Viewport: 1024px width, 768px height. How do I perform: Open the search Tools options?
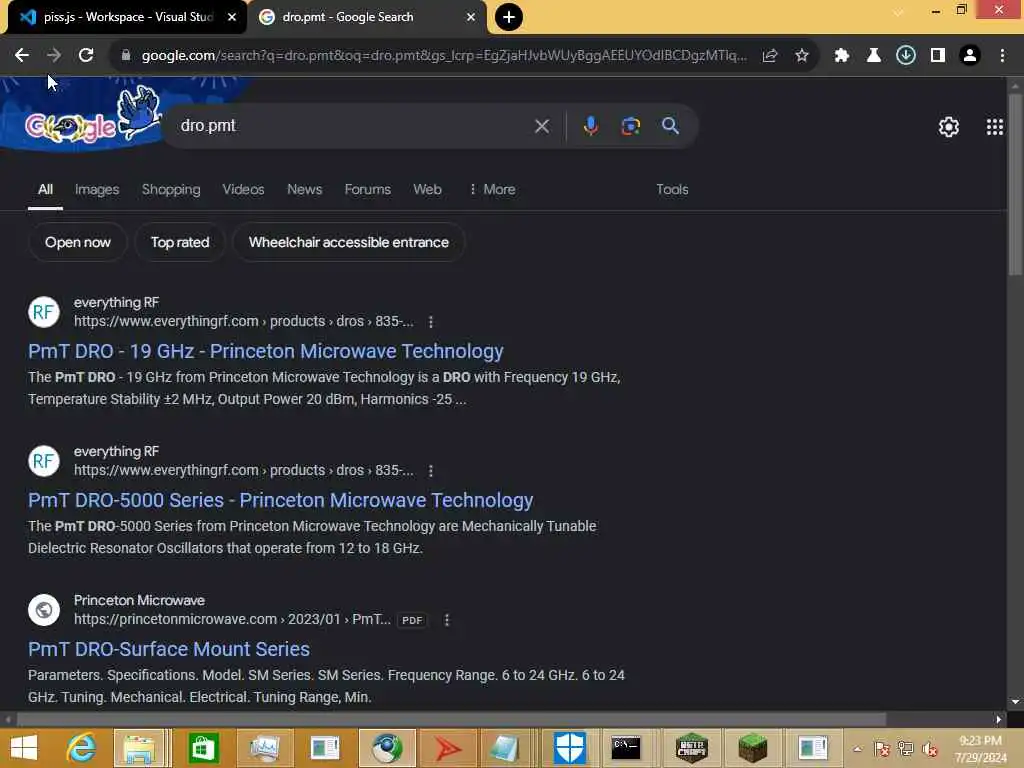[672, 189]
